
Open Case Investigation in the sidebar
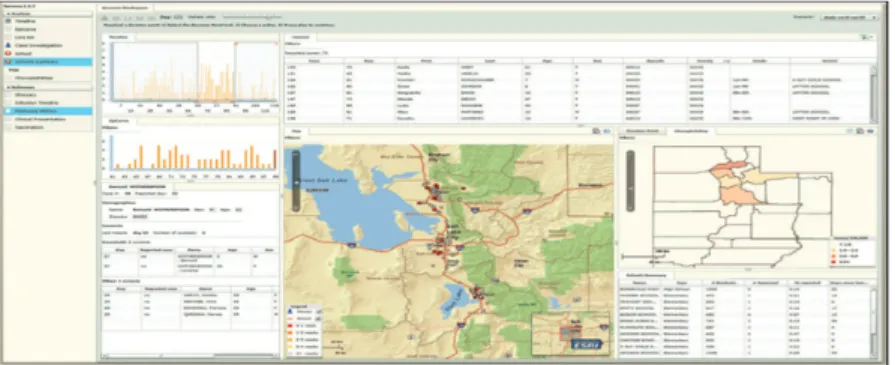(39, 45)
